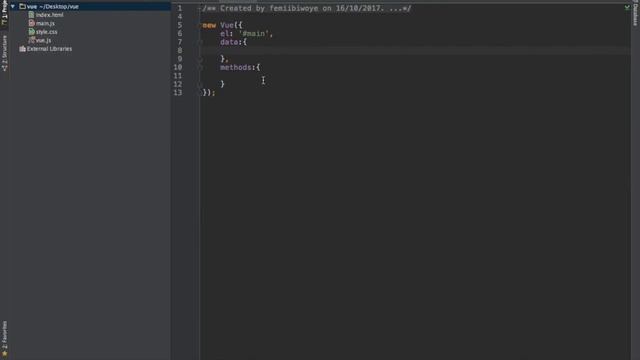Click the index.html file icon
The image size is (640, 360).
click(31, 15)
